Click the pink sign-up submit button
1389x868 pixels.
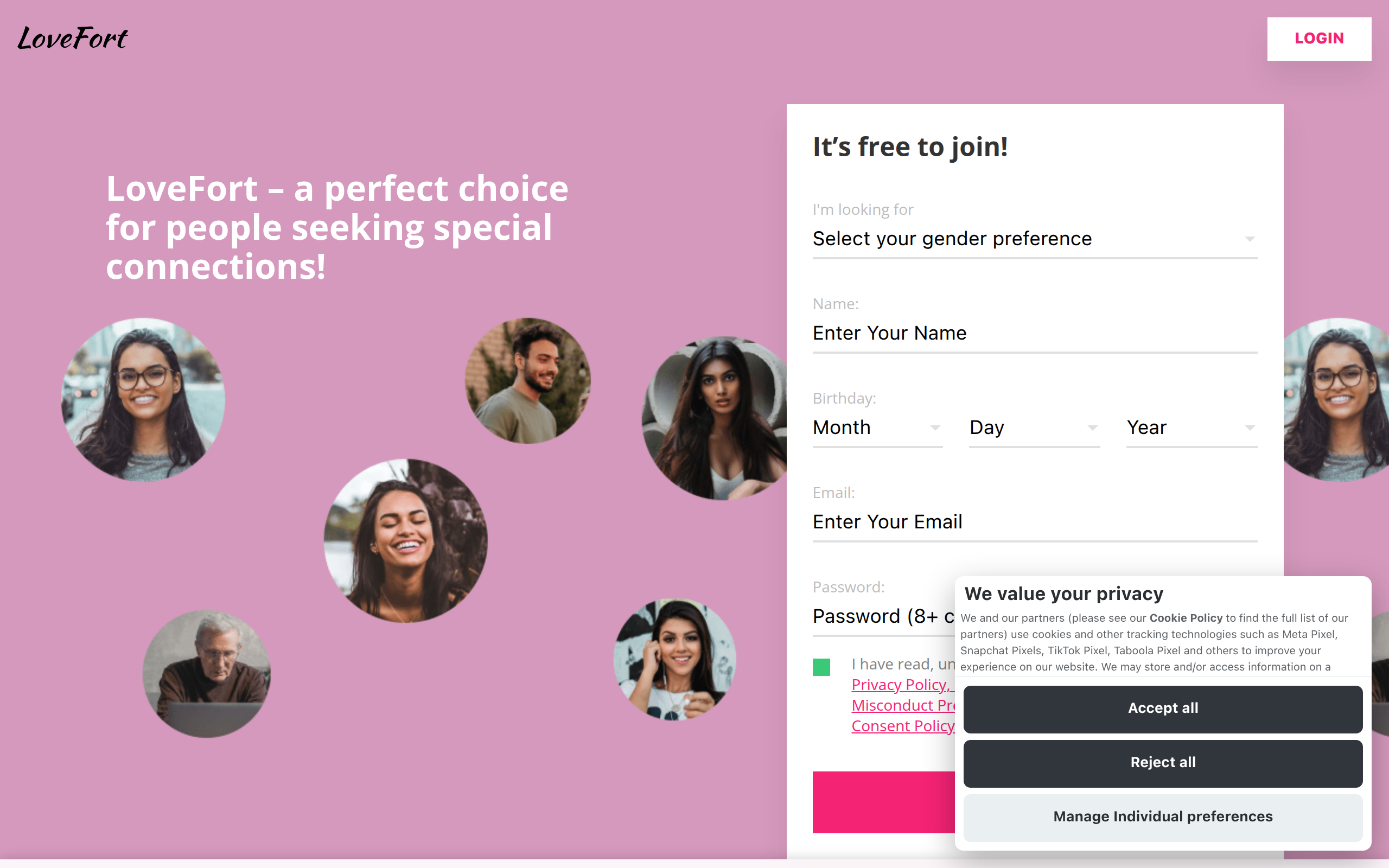(883, 802)
